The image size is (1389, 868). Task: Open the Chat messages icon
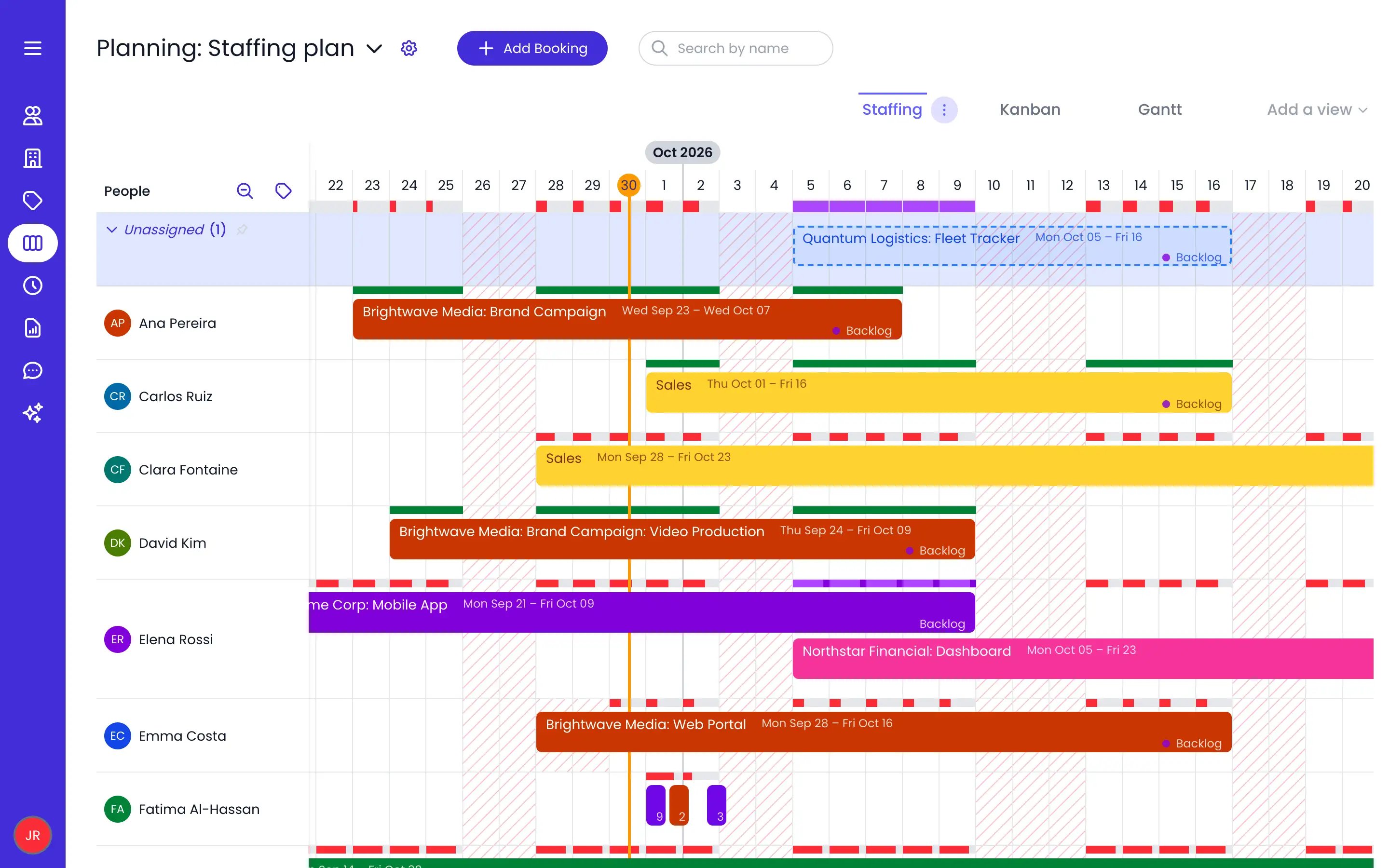pyautogui.click(x=33, y=370)
